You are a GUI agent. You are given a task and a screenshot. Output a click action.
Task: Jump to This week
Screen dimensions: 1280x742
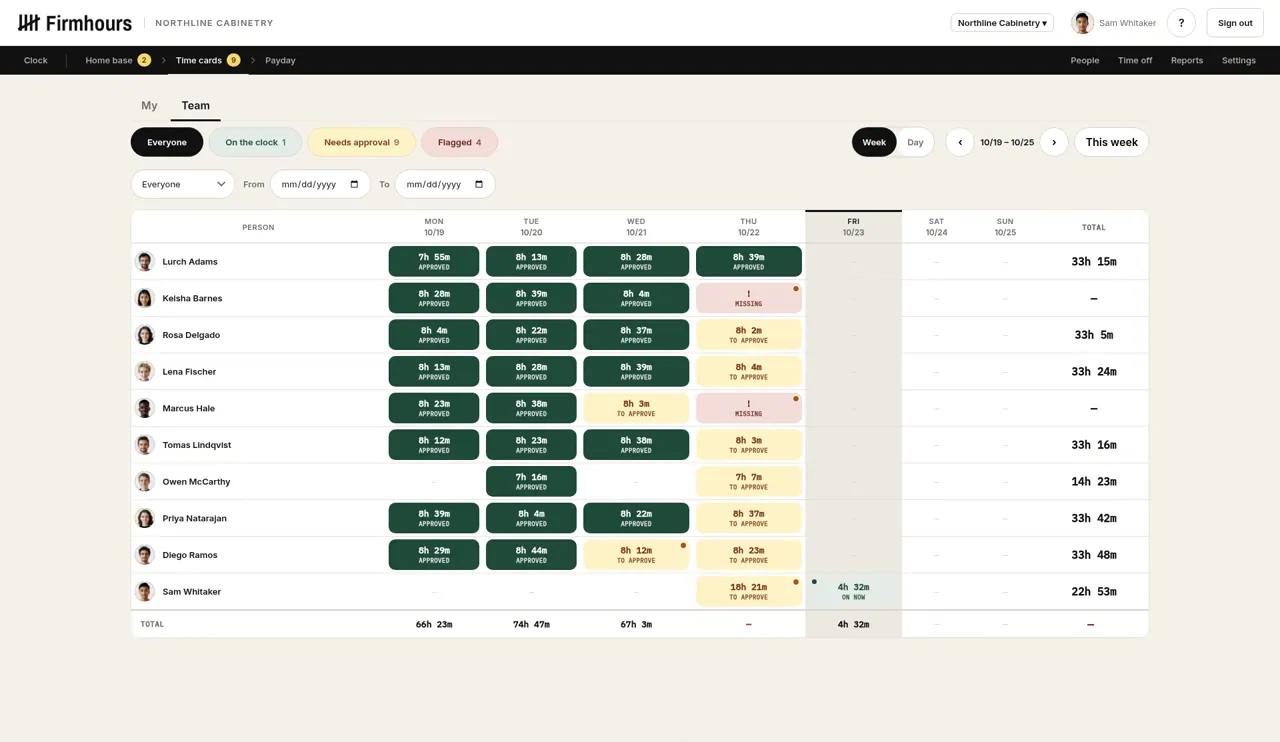point(1112,142)
